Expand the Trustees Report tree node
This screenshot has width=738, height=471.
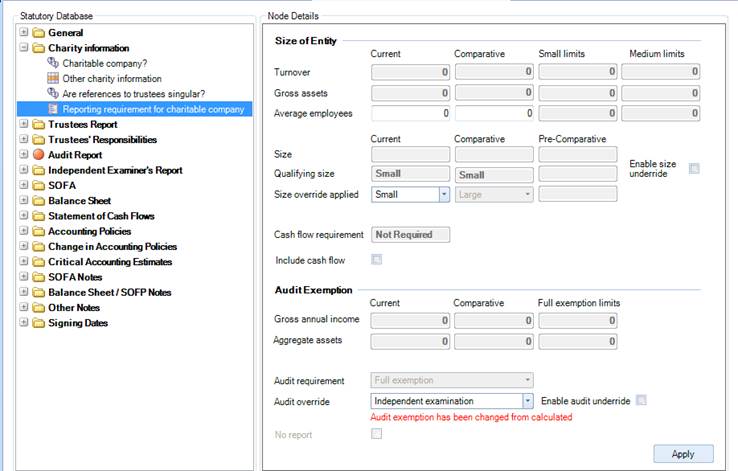pyautogui.click(x=24, y=125)
